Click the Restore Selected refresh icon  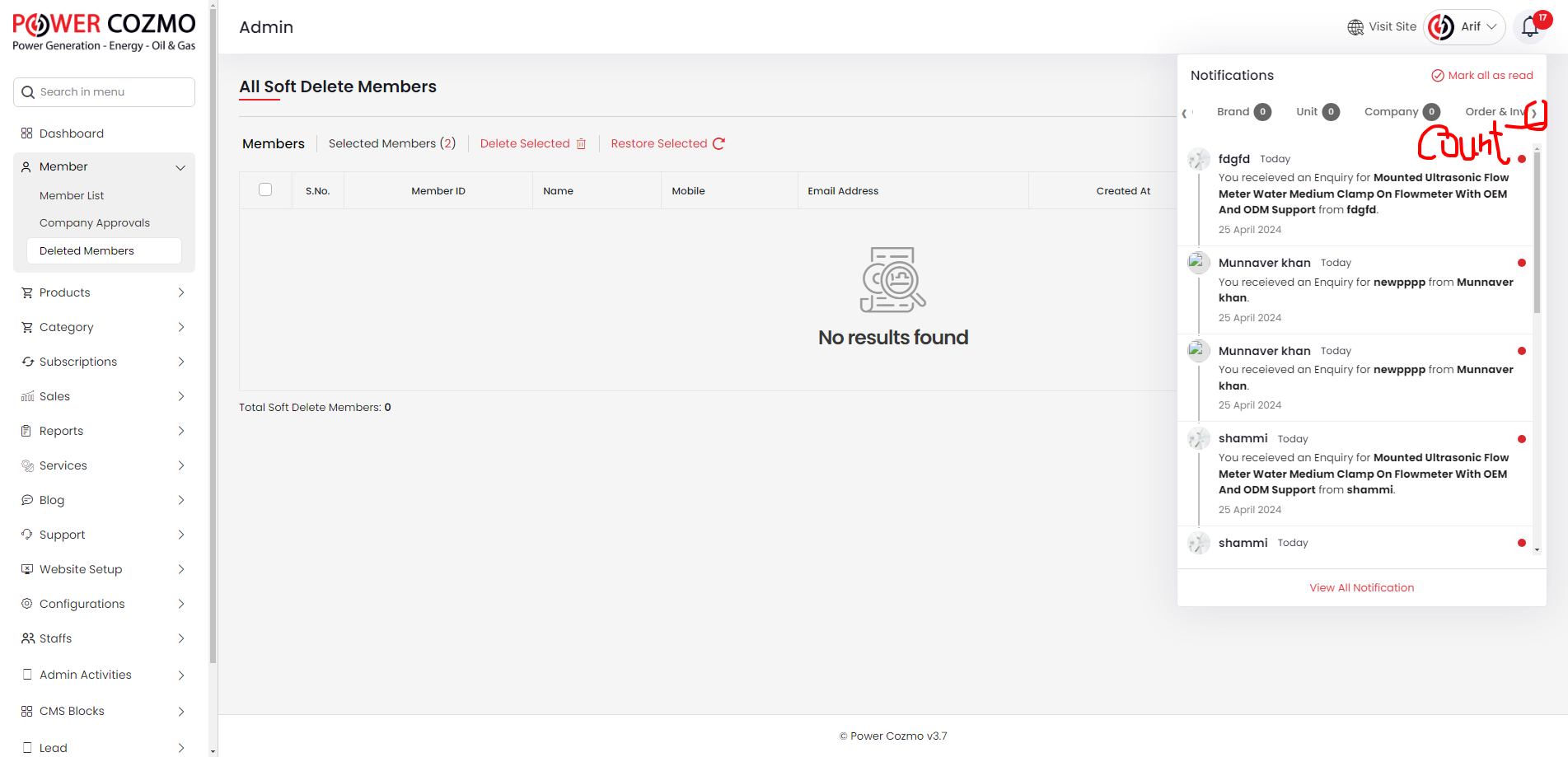click(718, 144)
